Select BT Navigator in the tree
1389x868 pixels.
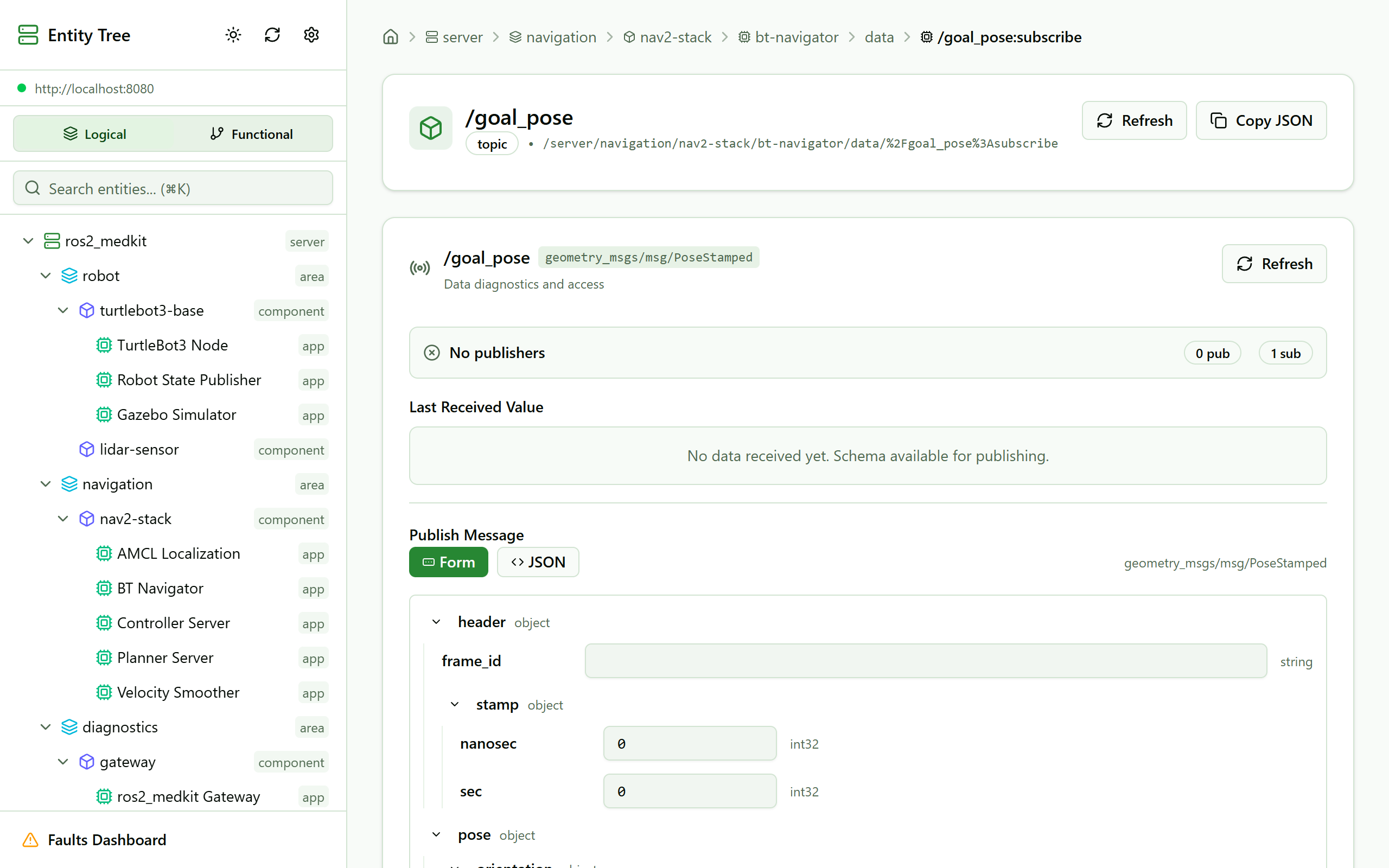(x=160, y=589)
